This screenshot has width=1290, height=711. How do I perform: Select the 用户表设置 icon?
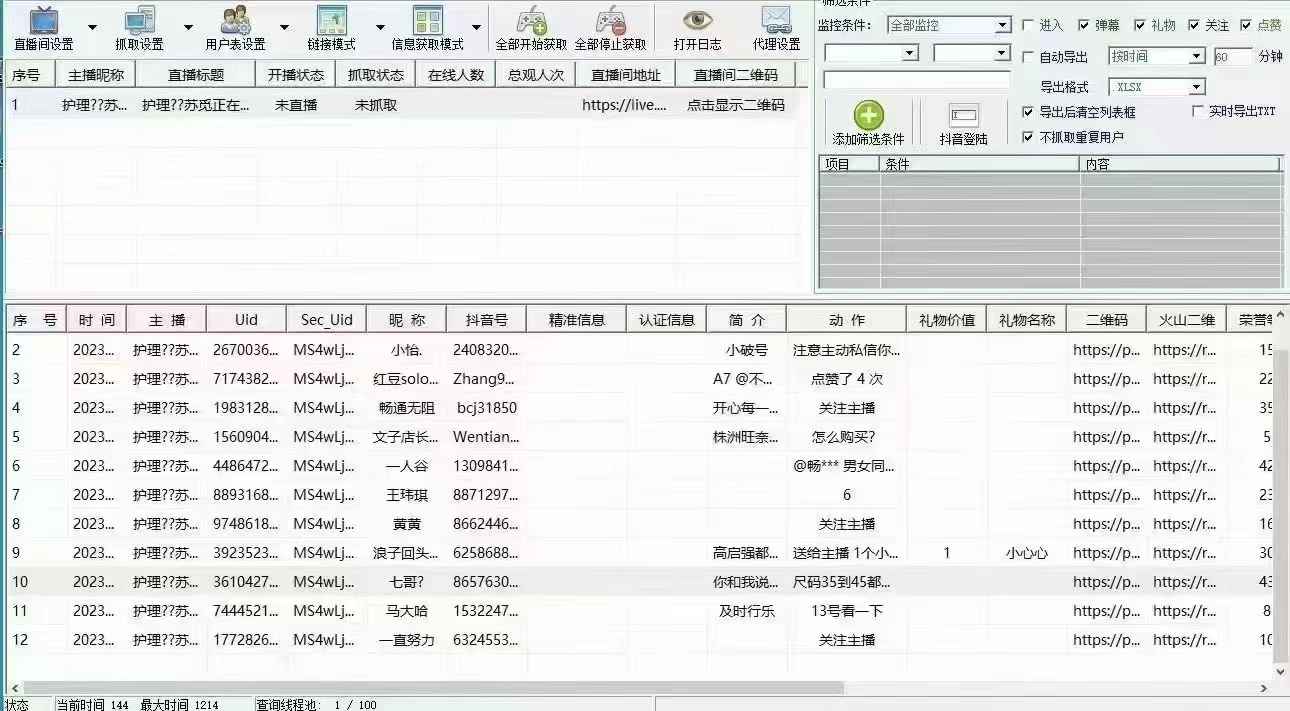(236, 19)
